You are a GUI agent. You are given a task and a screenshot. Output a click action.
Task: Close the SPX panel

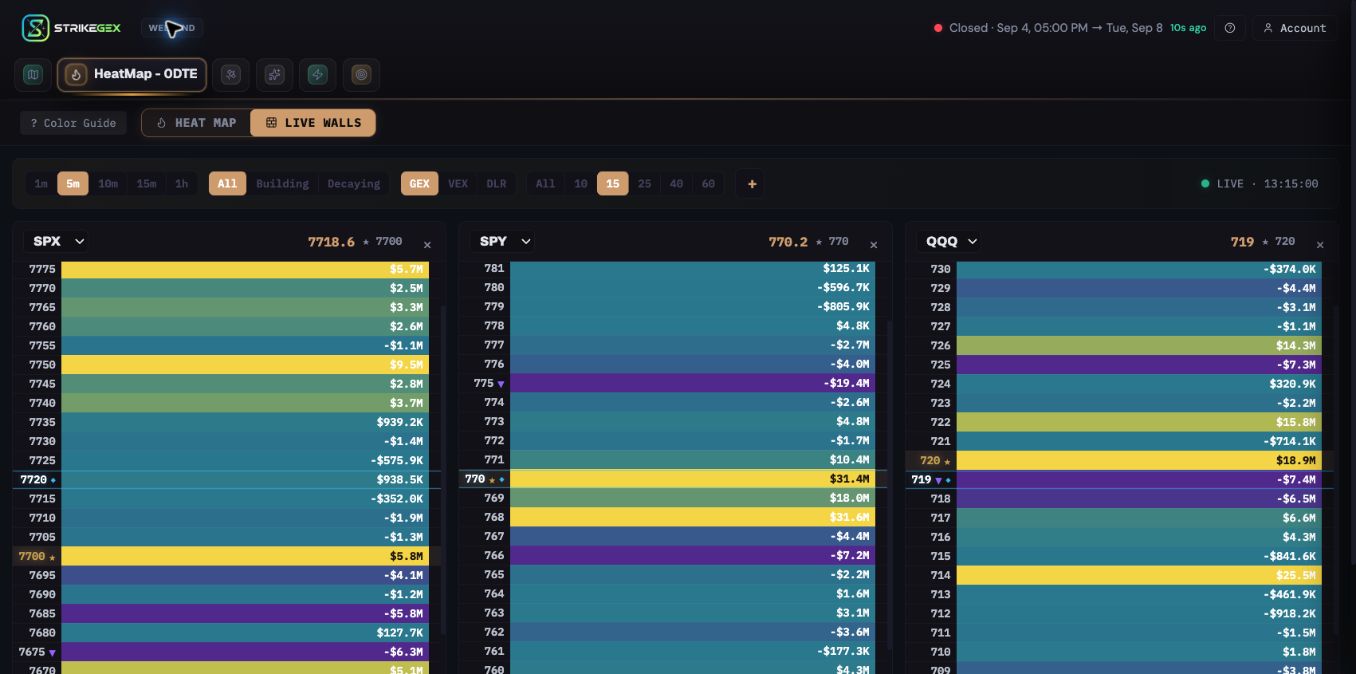[x=427, y=245]
